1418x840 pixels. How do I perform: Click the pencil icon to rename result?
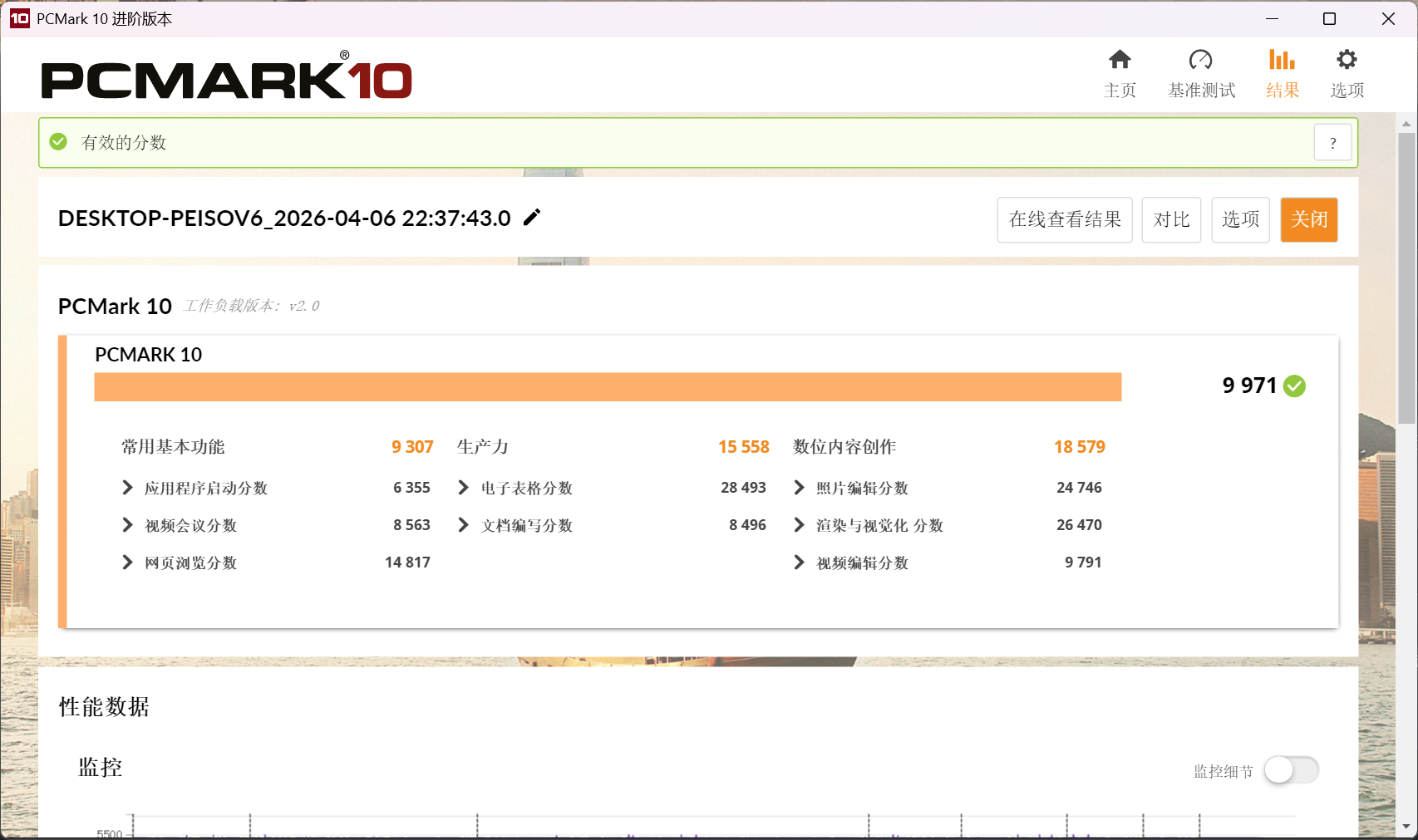pos(532,218)
